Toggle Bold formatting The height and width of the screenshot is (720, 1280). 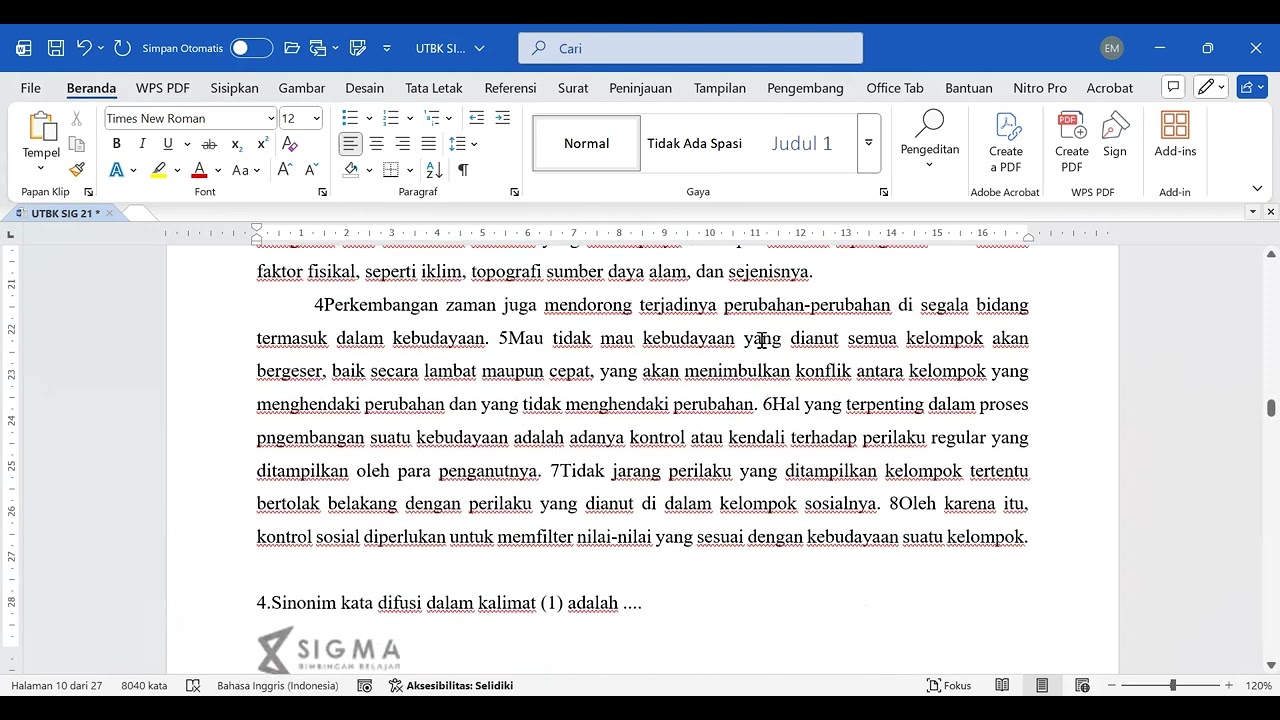click(117, 144)
